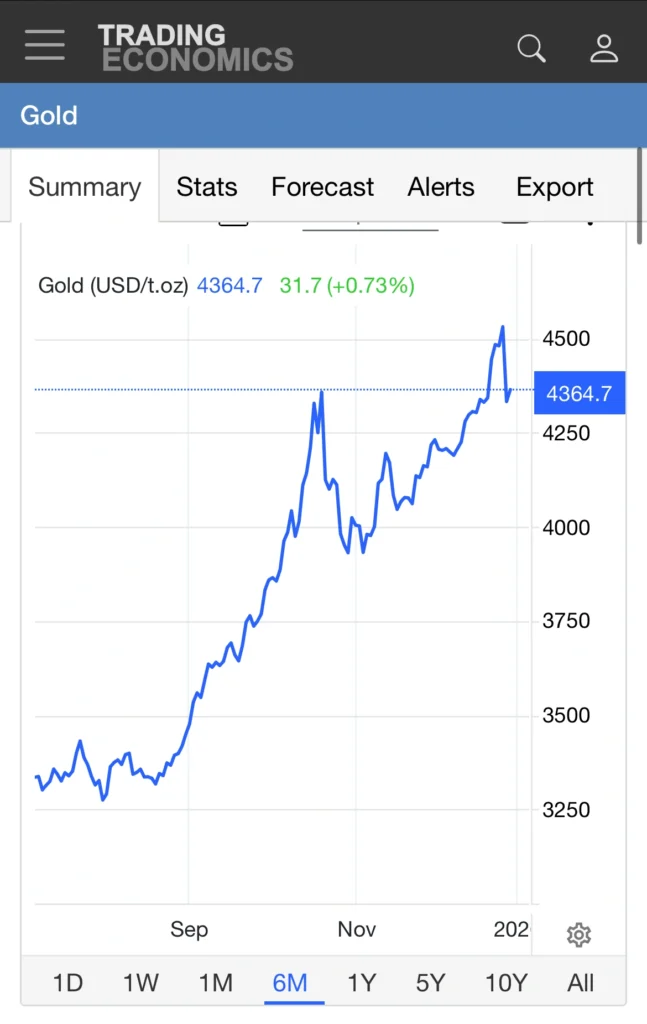Screen dimensions: 647x1024
Task: Switch to the Alerts tab
Action: pos(440,186)
